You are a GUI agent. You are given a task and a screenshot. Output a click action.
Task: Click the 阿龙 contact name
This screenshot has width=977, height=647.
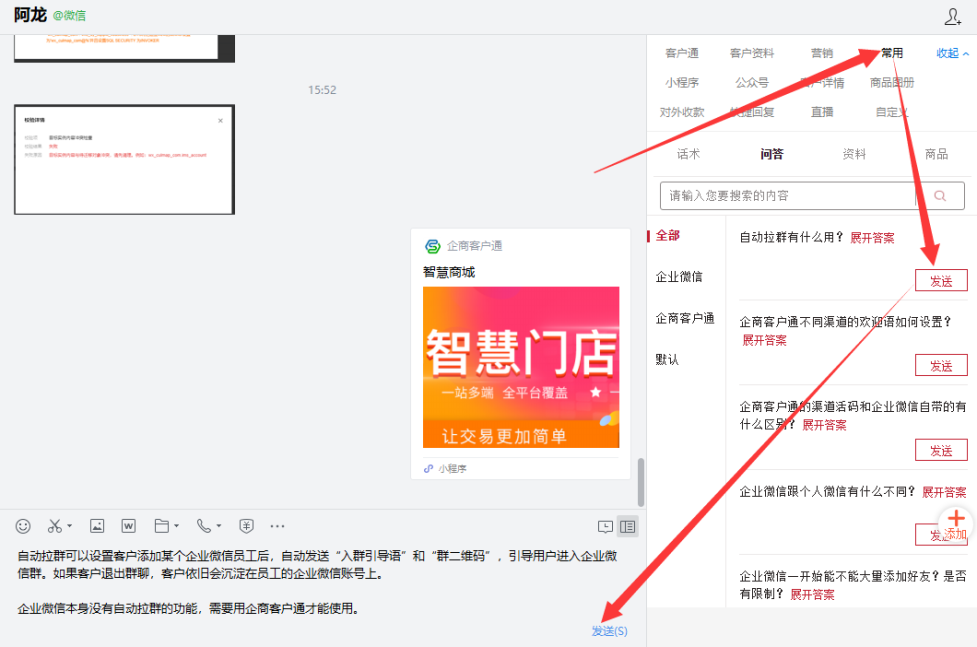(30, 15)
